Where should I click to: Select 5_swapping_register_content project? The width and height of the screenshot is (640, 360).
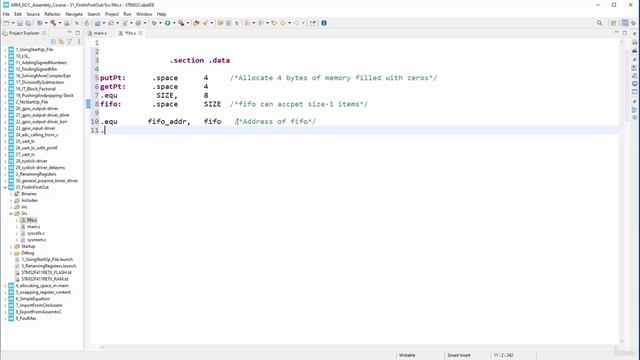43,292
